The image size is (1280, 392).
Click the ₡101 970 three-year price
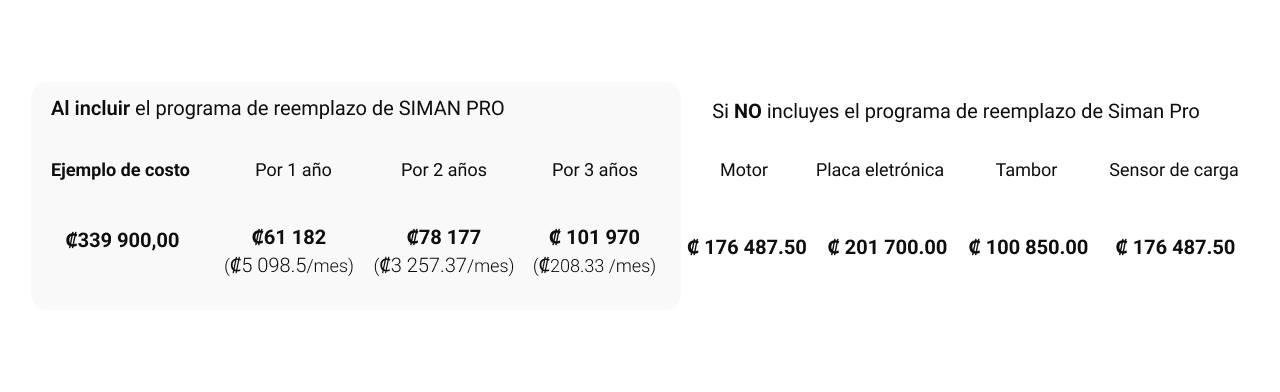[595, 238]
